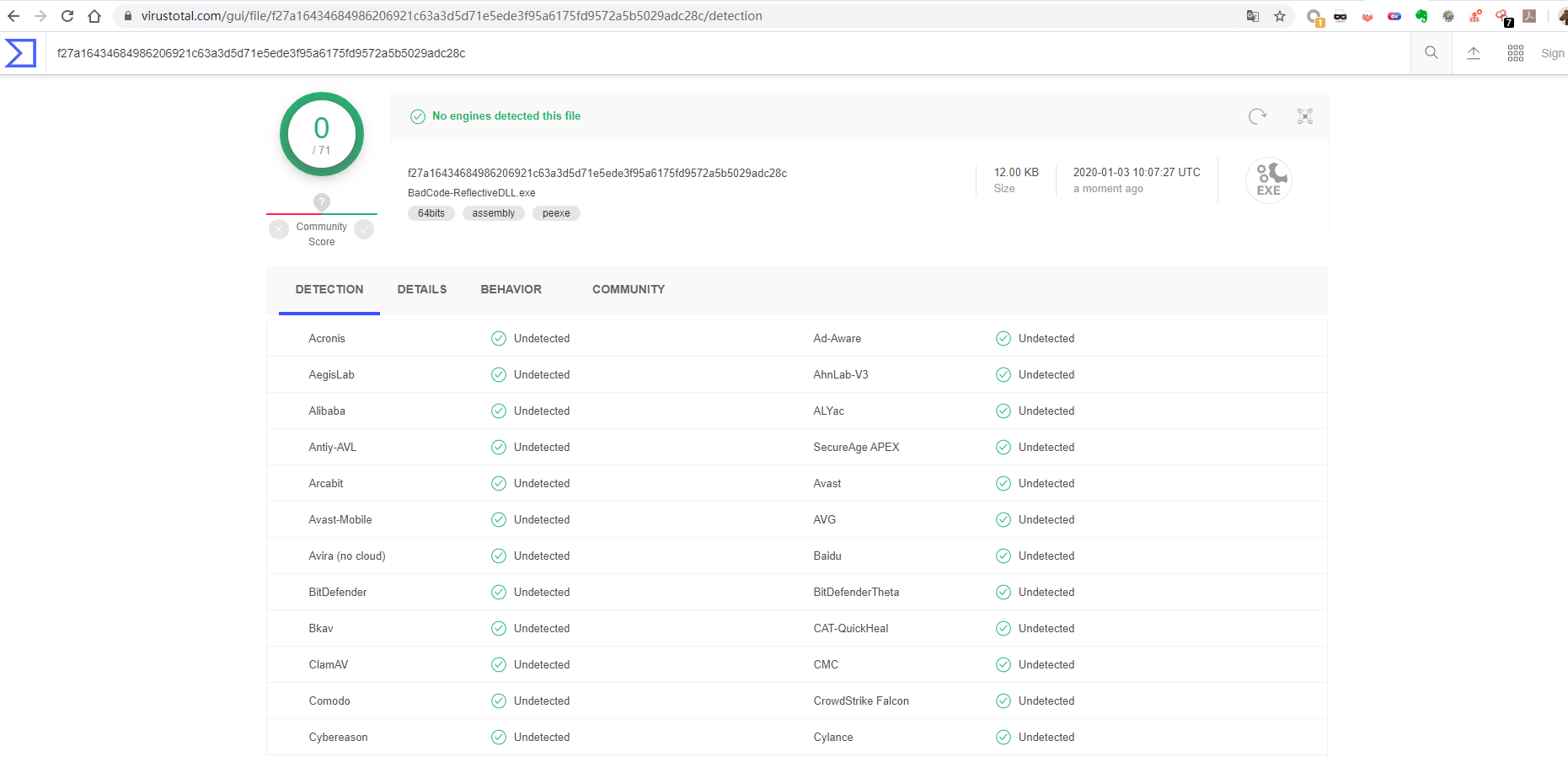Click 'Undetected' result for Comodo
The height and width of the screenshot is (757, 1568).
pyautogui.click(x=542, y=701)
